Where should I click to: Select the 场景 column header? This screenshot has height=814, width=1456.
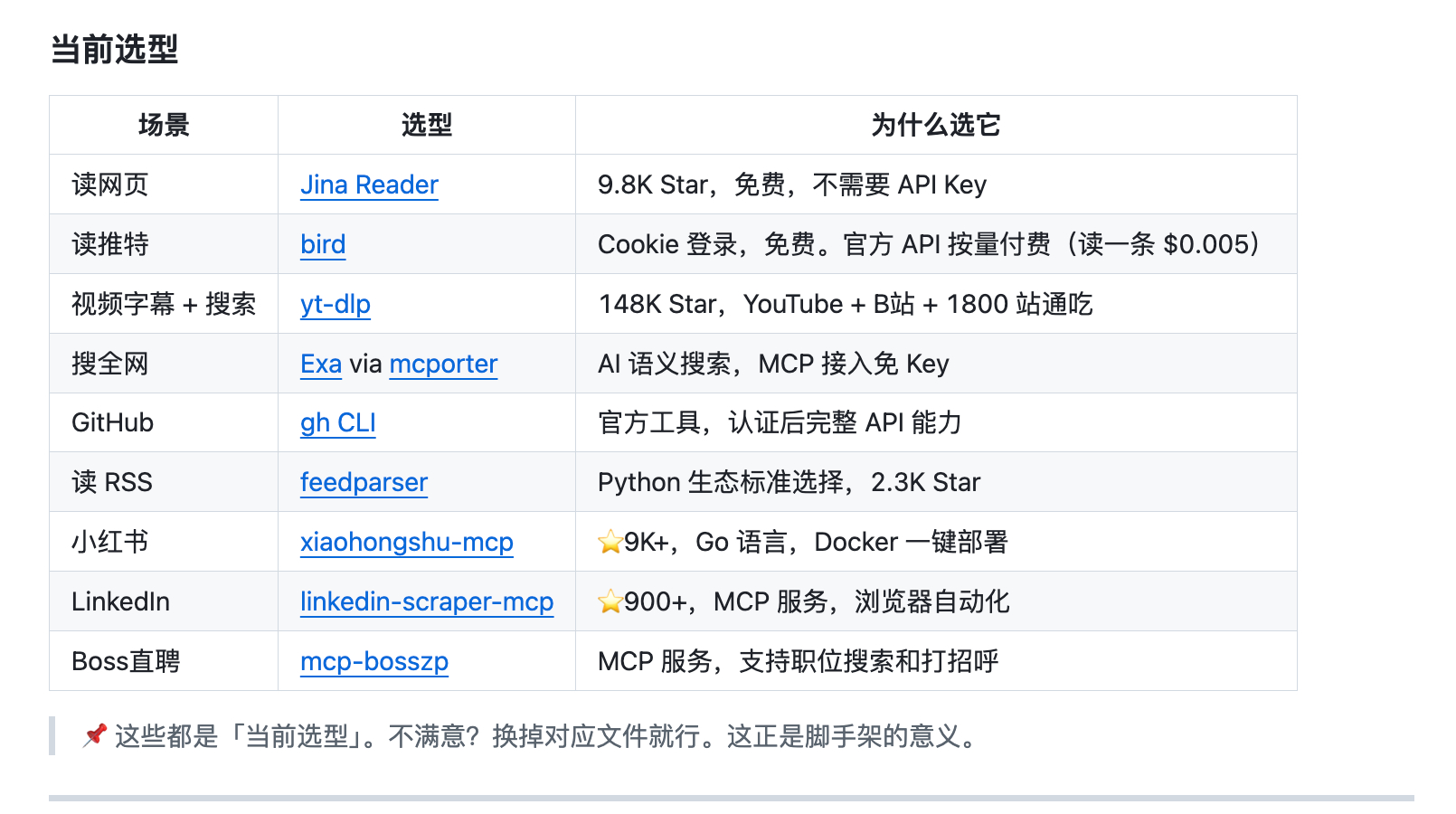tap(164, 125)
